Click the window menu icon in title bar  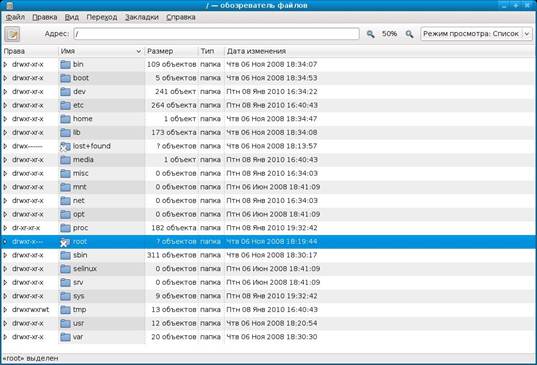pyautogui.click(x=10, y=5)
